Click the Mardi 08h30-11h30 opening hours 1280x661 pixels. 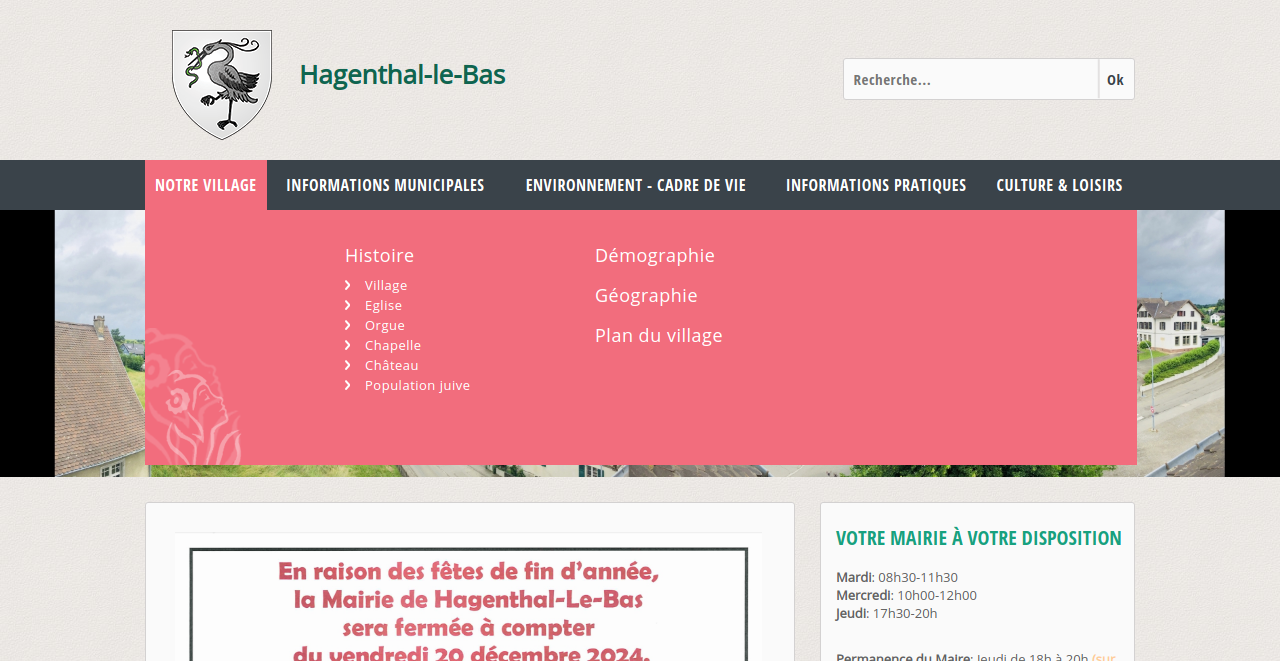897,577
